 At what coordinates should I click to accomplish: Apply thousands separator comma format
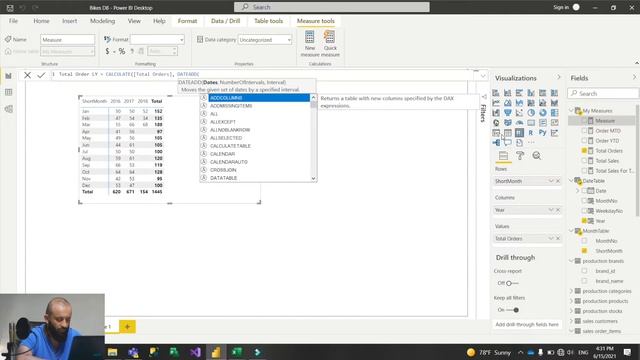pos(132,51)
